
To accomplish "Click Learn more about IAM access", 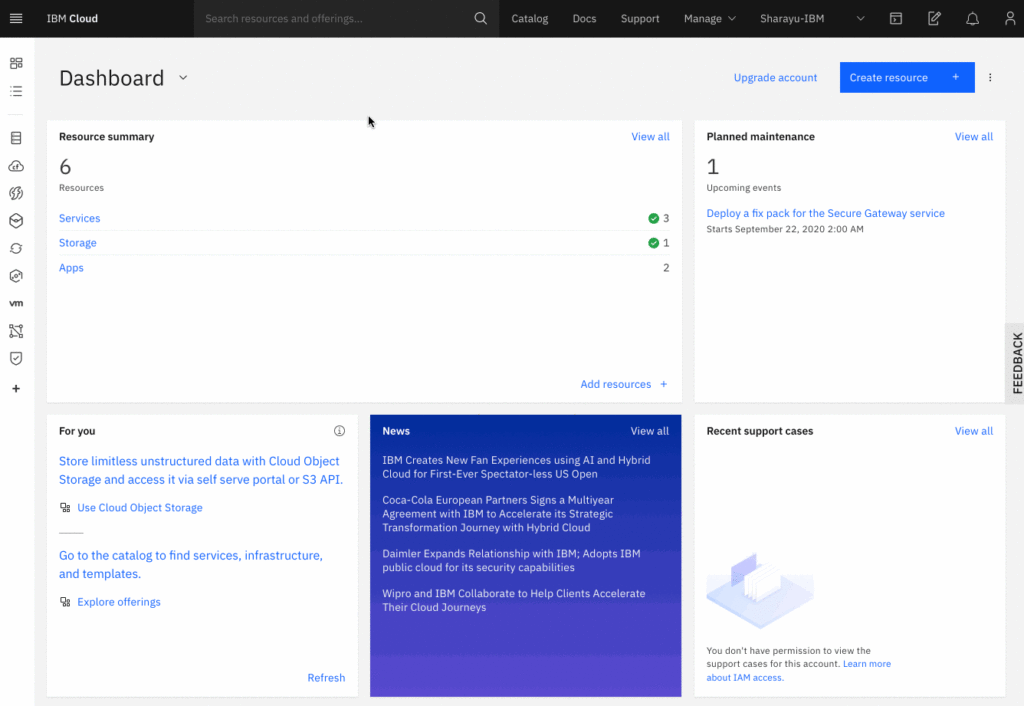I will (x=799, y=671).
